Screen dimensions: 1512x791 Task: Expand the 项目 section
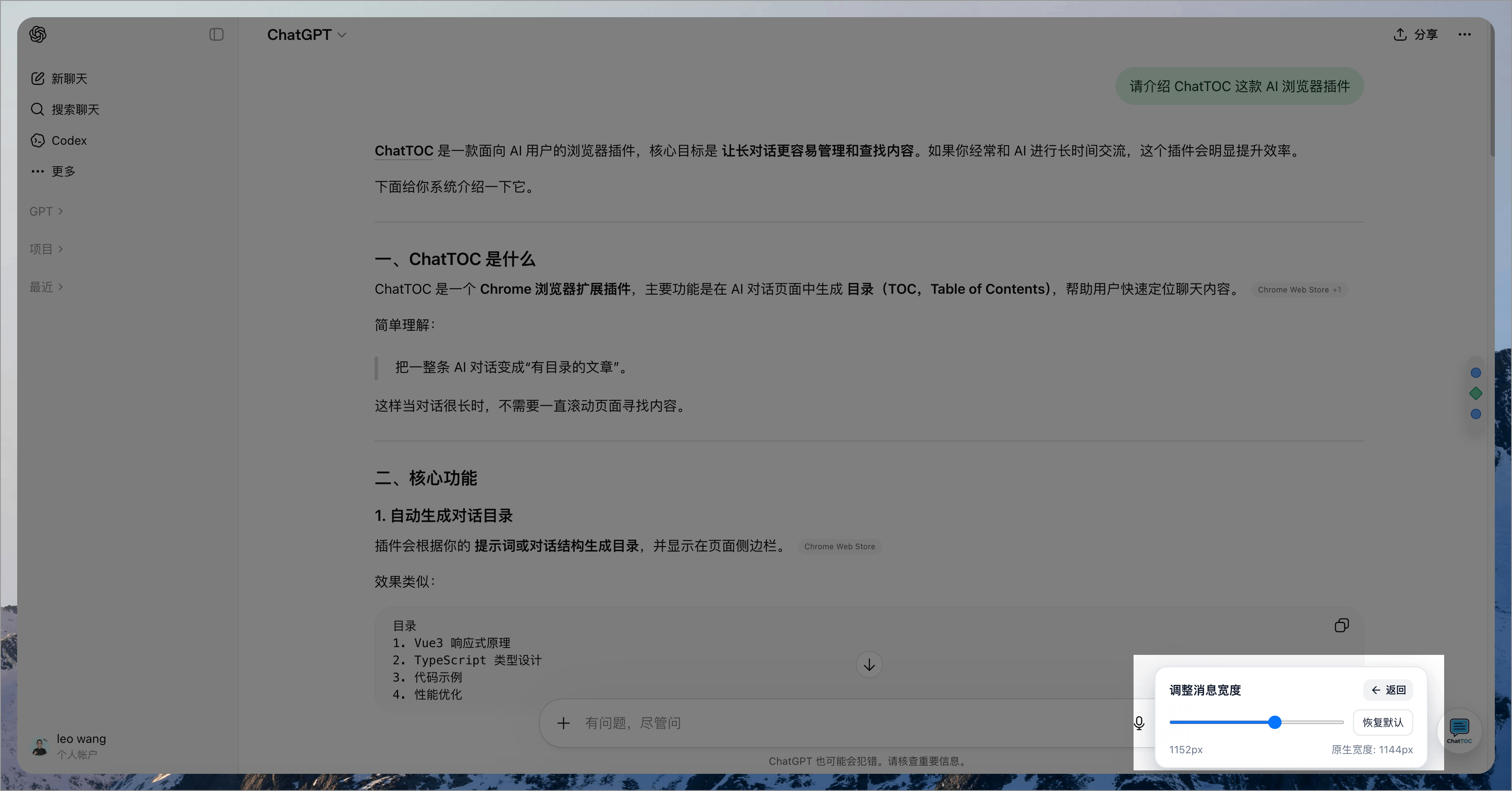(46, 249)
